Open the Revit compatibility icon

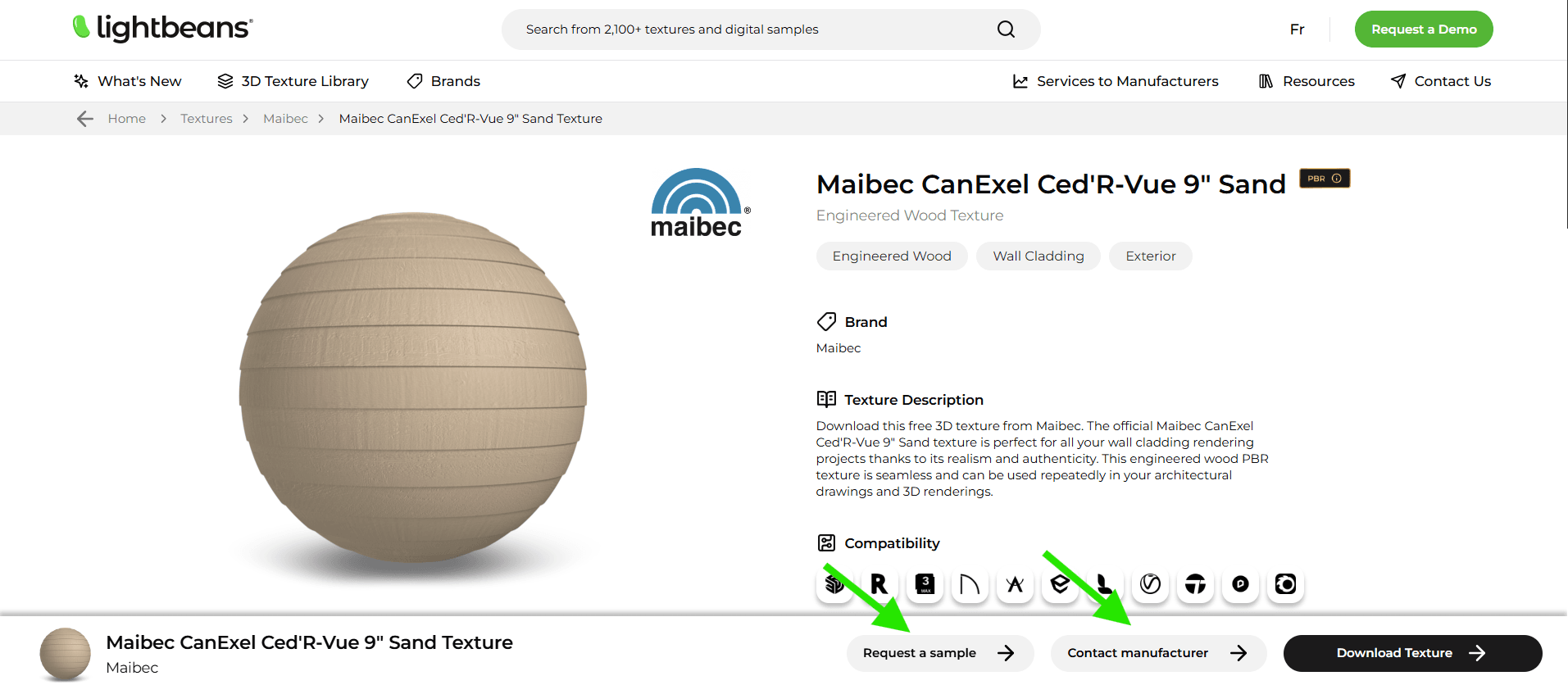[x=879, y=584]
